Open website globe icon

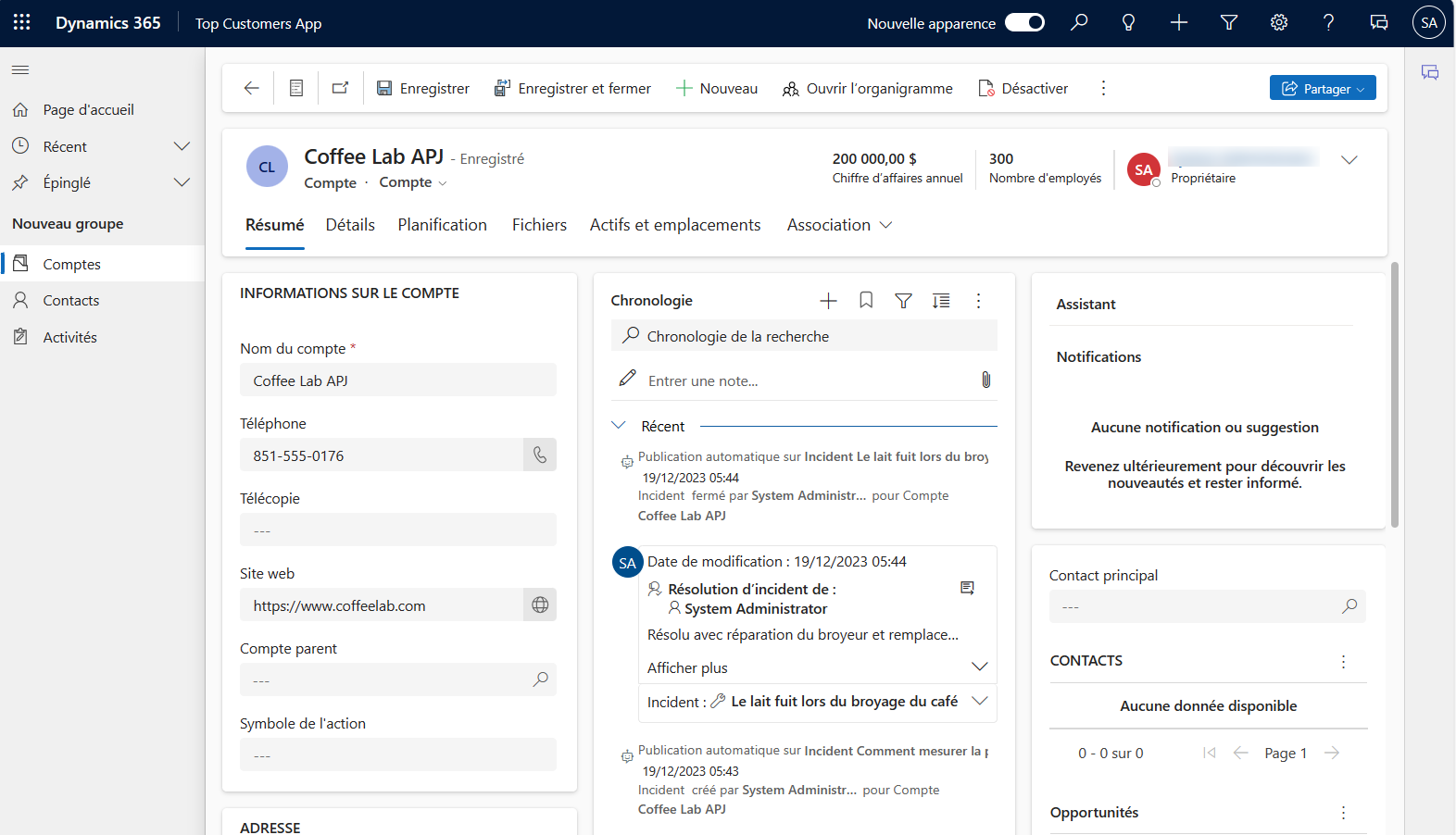tap(540, 604)
